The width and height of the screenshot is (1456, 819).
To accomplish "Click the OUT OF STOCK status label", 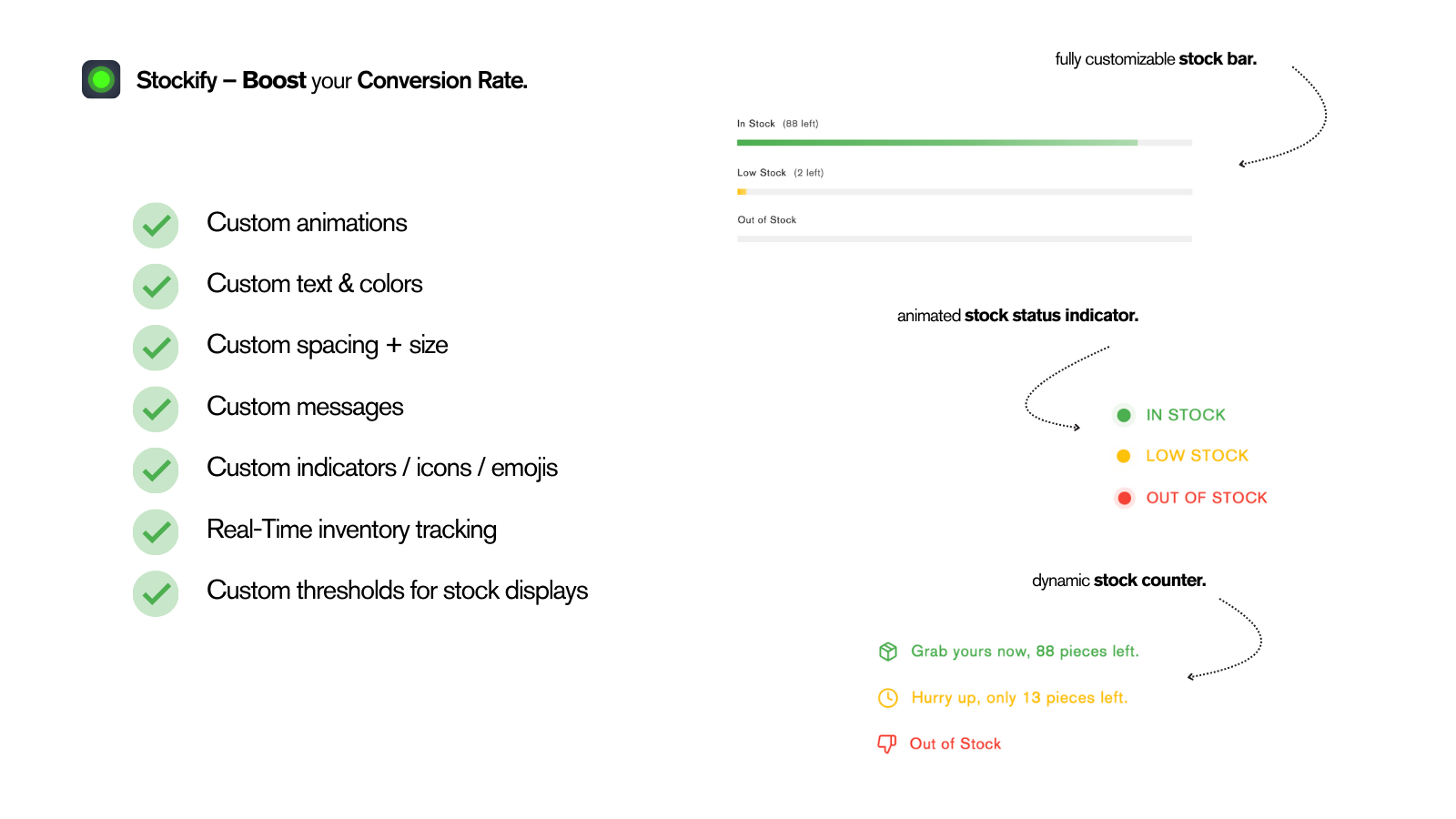I will click(x=1207, y=498).
